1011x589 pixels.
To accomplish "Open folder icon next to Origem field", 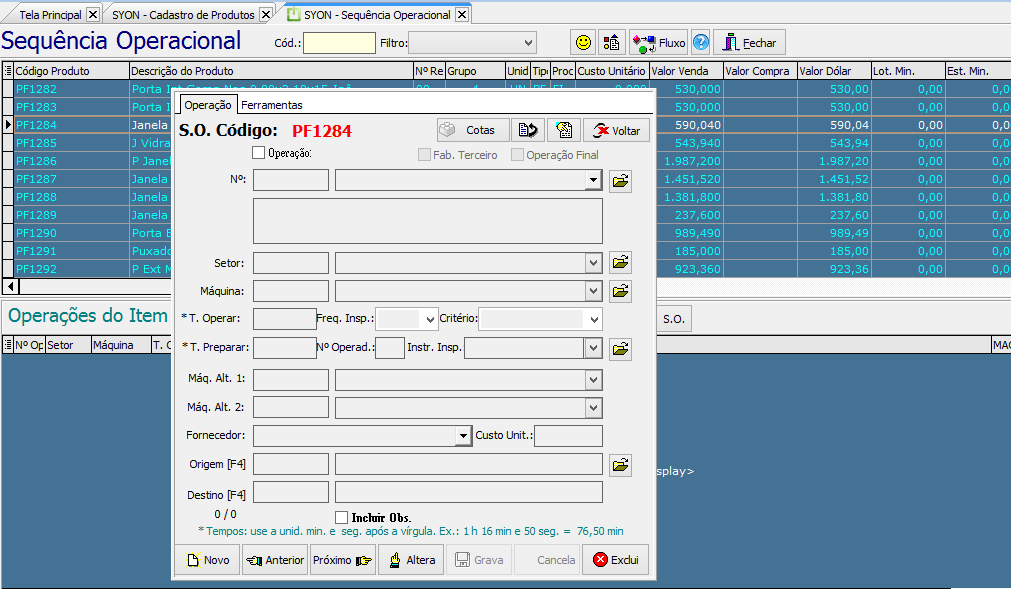I will point(620,465).
